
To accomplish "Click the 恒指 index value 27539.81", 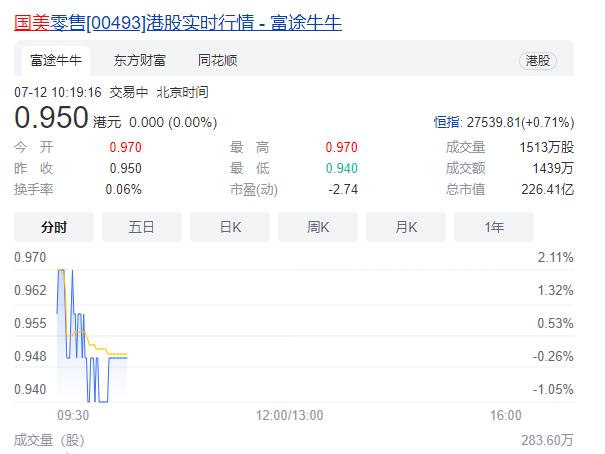I will pyautogui.click(x=503, y=123).
